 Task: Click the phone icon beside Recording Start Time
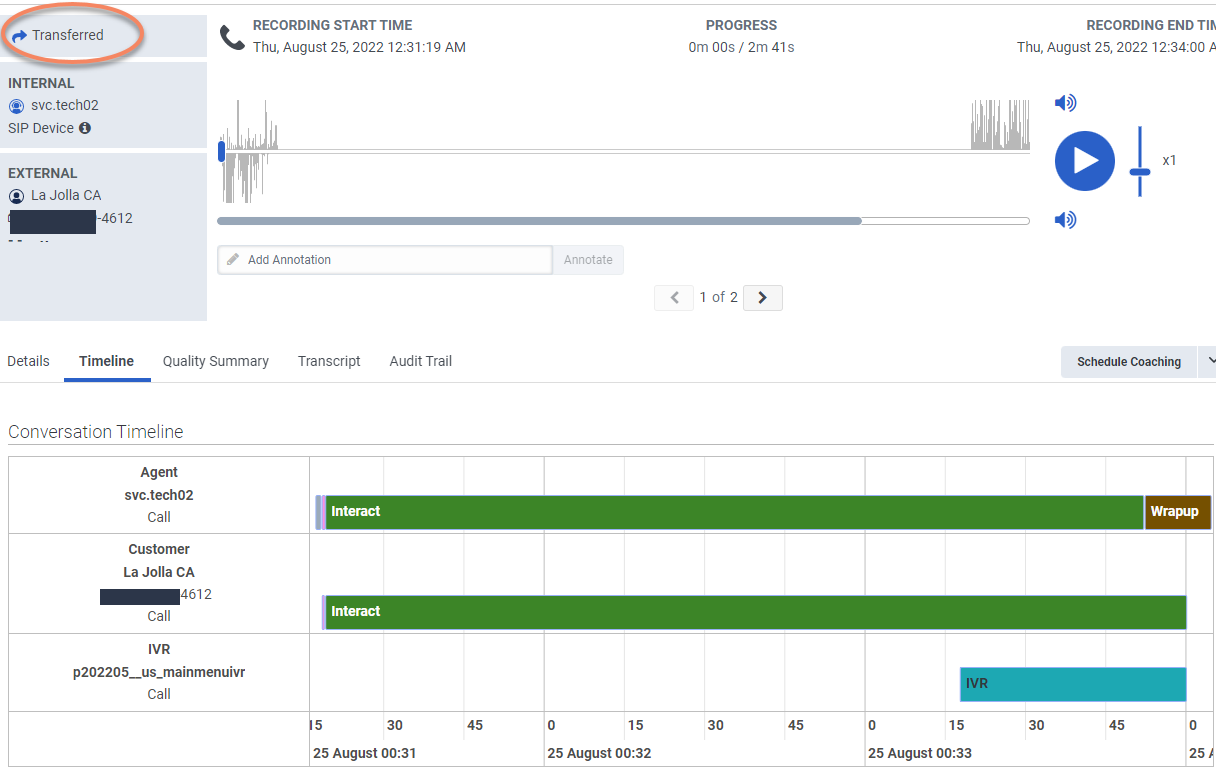tap(232, 38)
